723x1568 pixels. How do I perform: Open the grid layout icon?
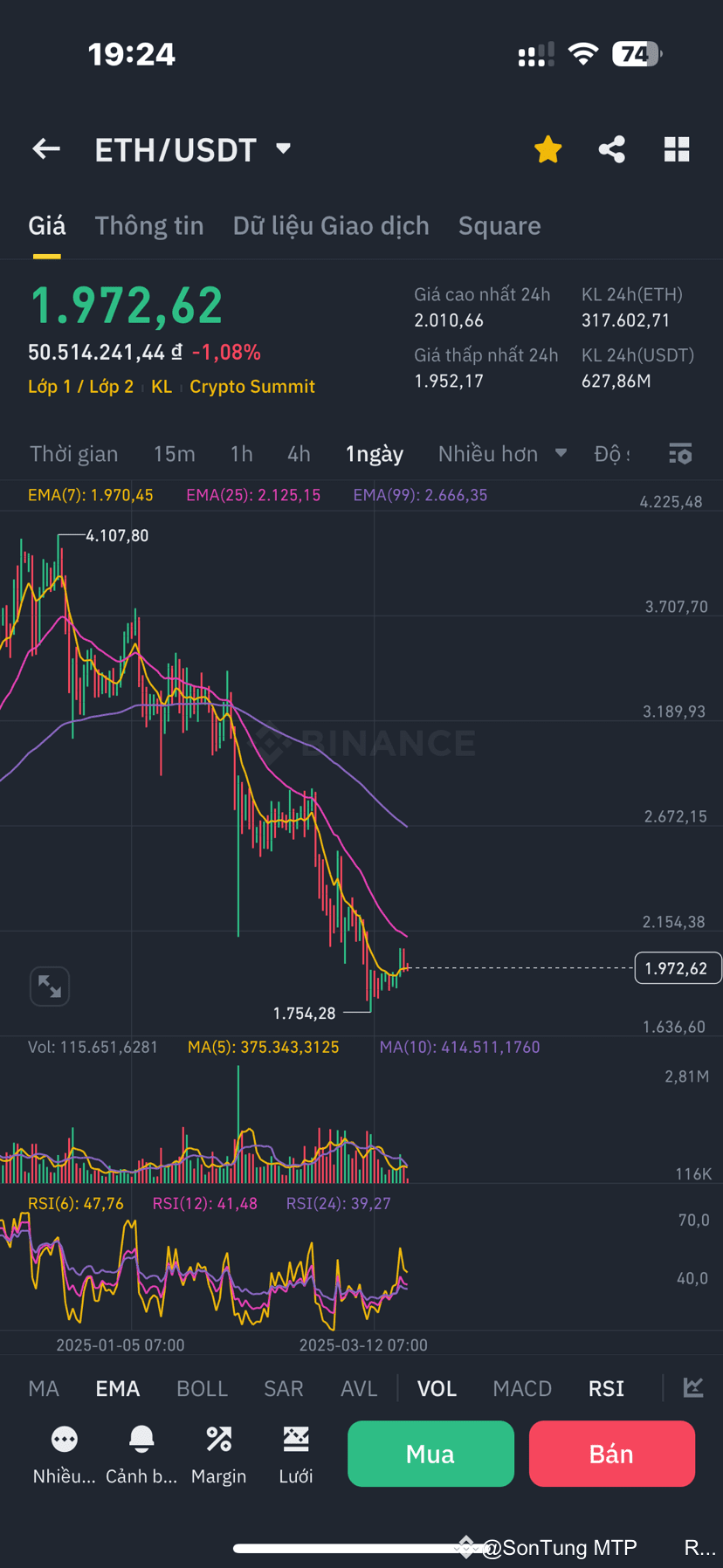[677, 149]
